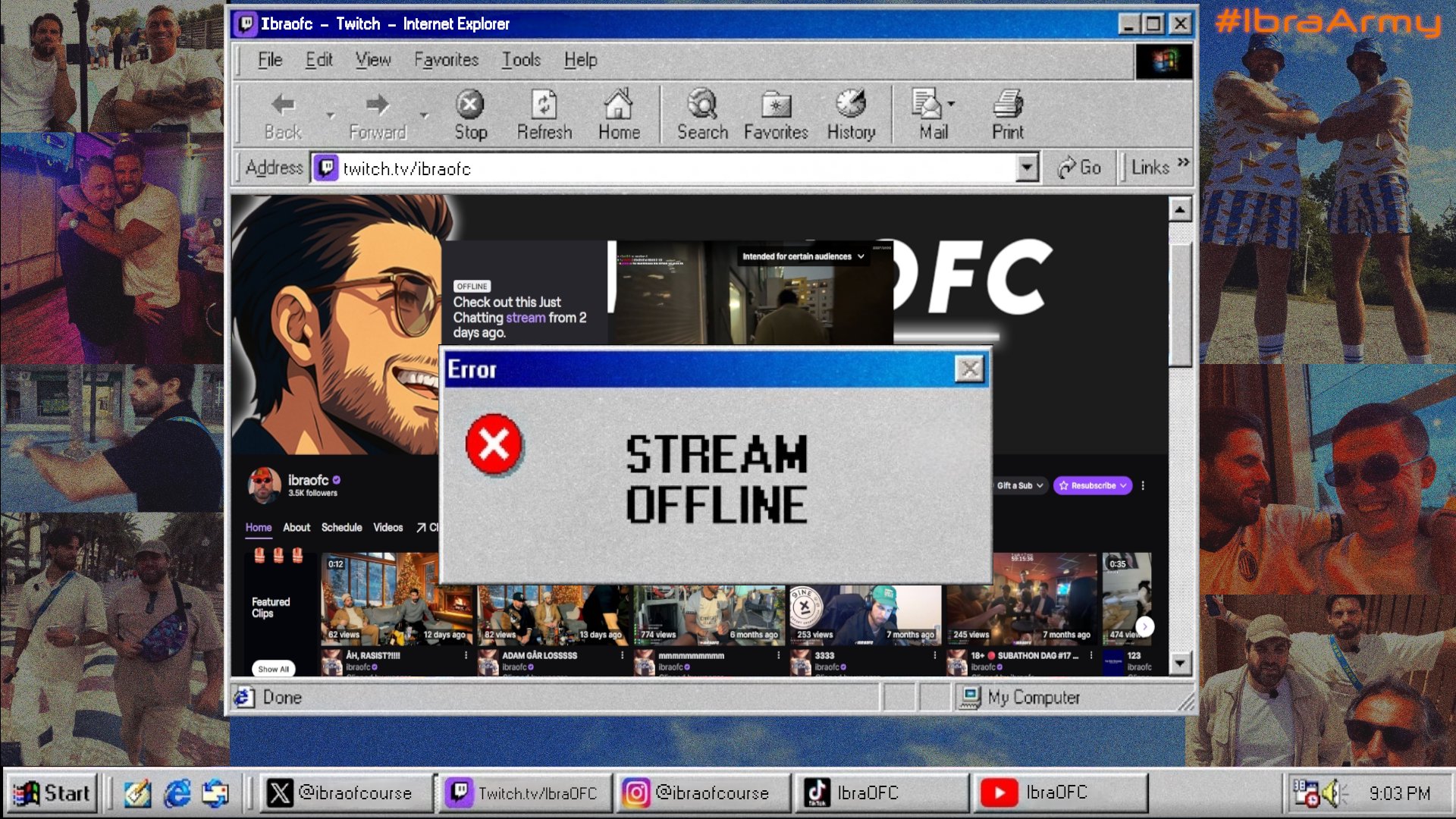The width and height of the screenshot is (1456, 819).
Task: Click the Back arrow toolbar button
Action: pyautogui.click(x=284, y=115)
